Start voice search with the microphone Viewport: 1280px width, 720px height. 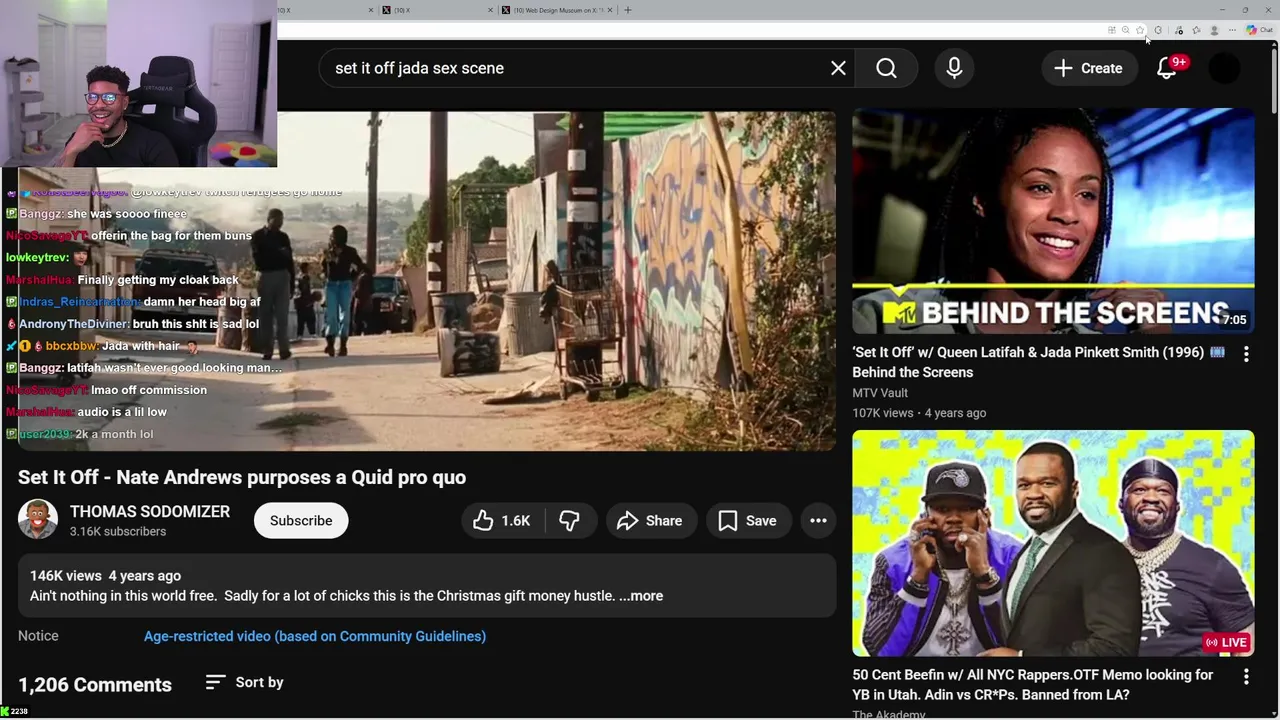tap(954, 68)
